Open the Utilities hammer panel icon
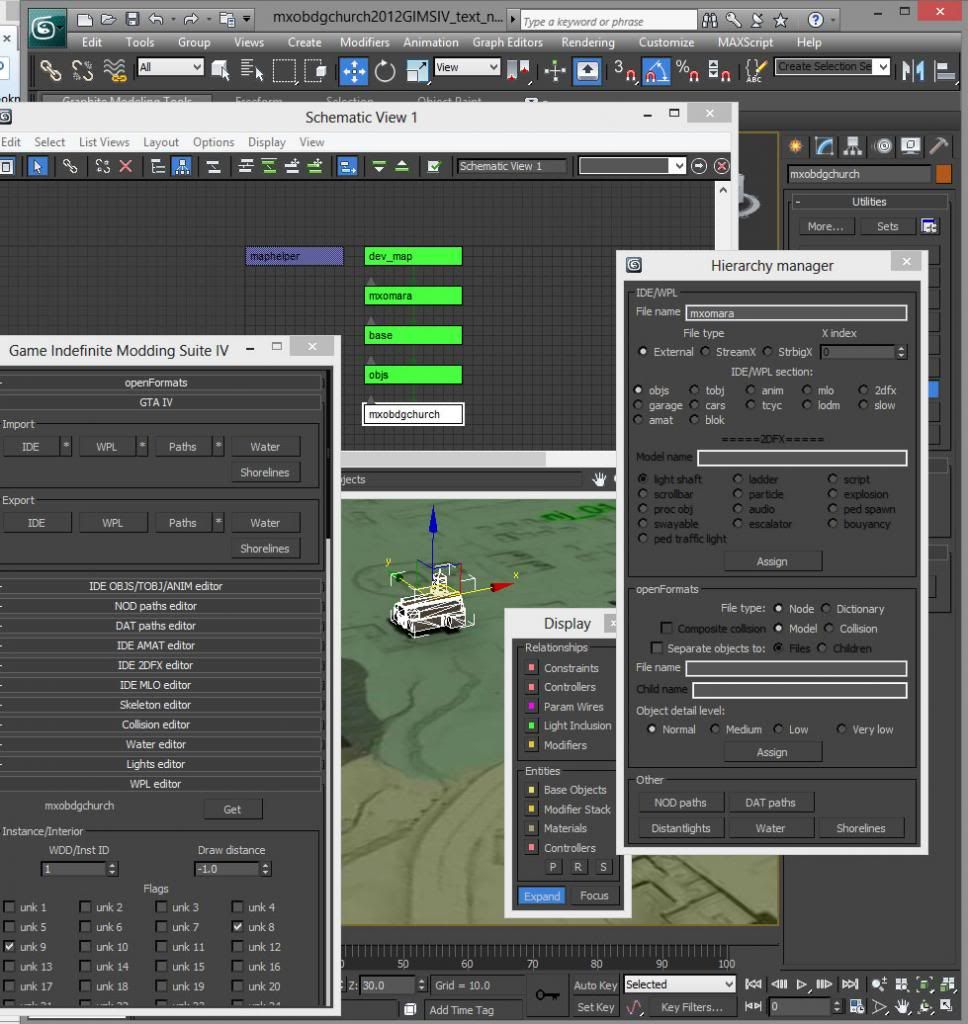 click(x=939, y=146)
